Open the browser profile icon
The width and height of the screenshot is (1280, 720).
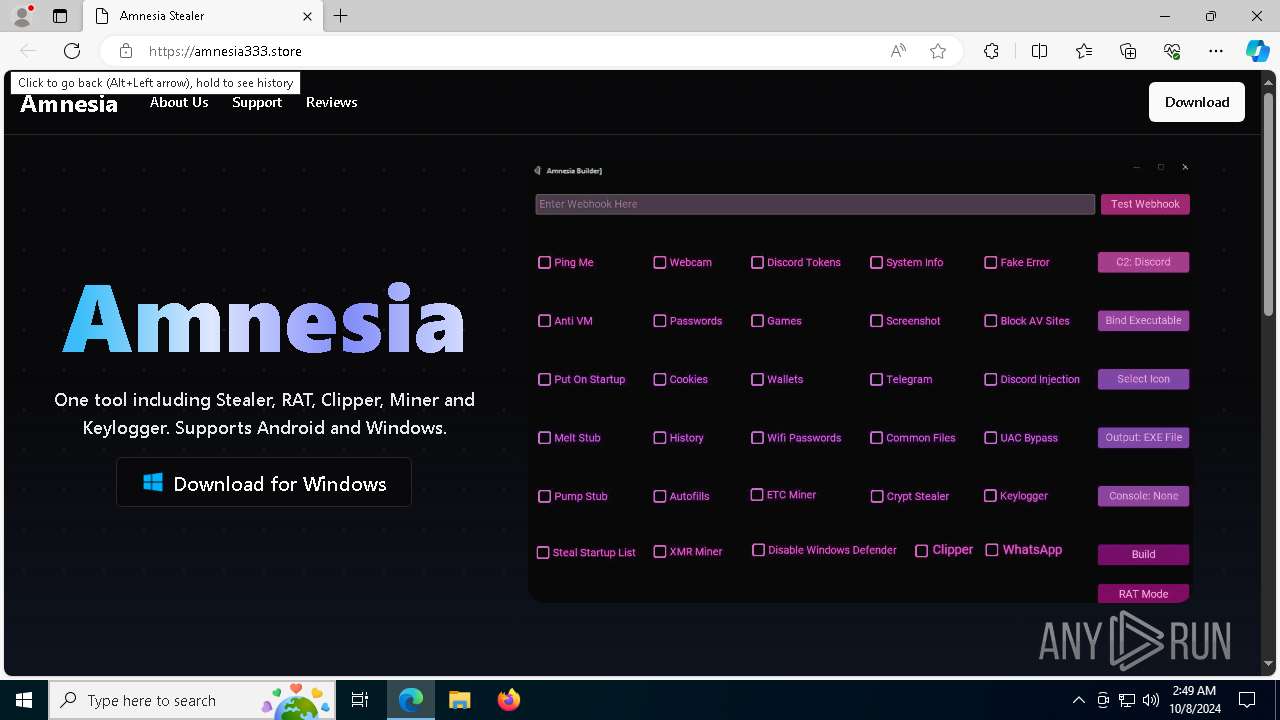[22, 16]
